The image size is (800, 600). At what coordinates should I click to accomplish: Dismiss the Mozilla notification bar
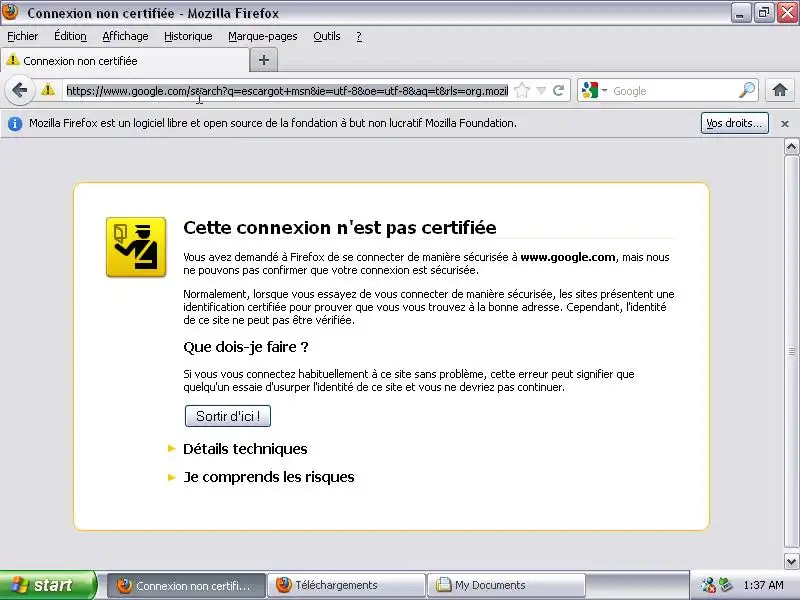pyautogui.click(x=785, y=123)
